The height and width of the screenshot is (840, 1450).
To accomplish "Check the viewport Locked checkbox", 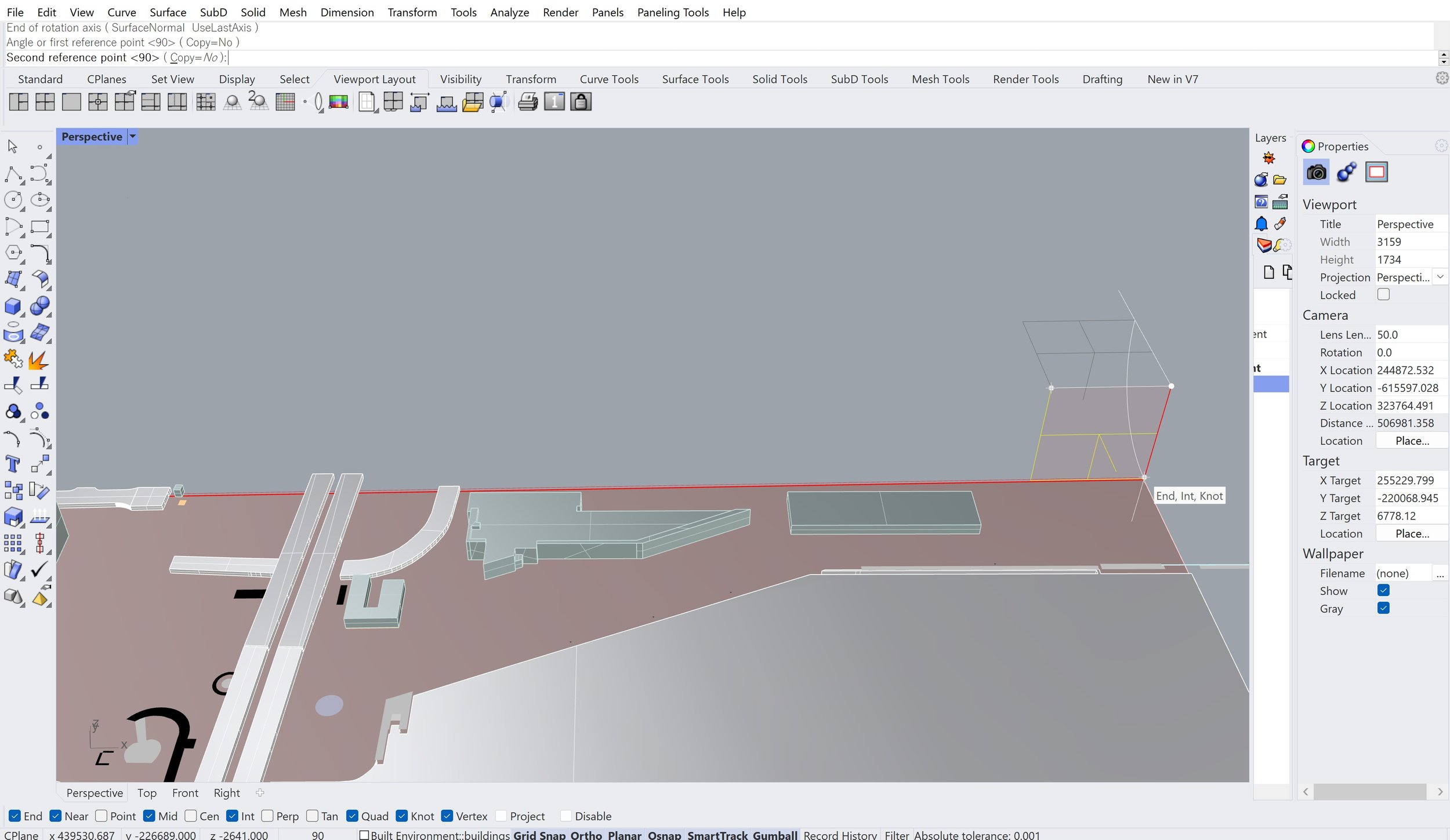I will pos(1383,294).
